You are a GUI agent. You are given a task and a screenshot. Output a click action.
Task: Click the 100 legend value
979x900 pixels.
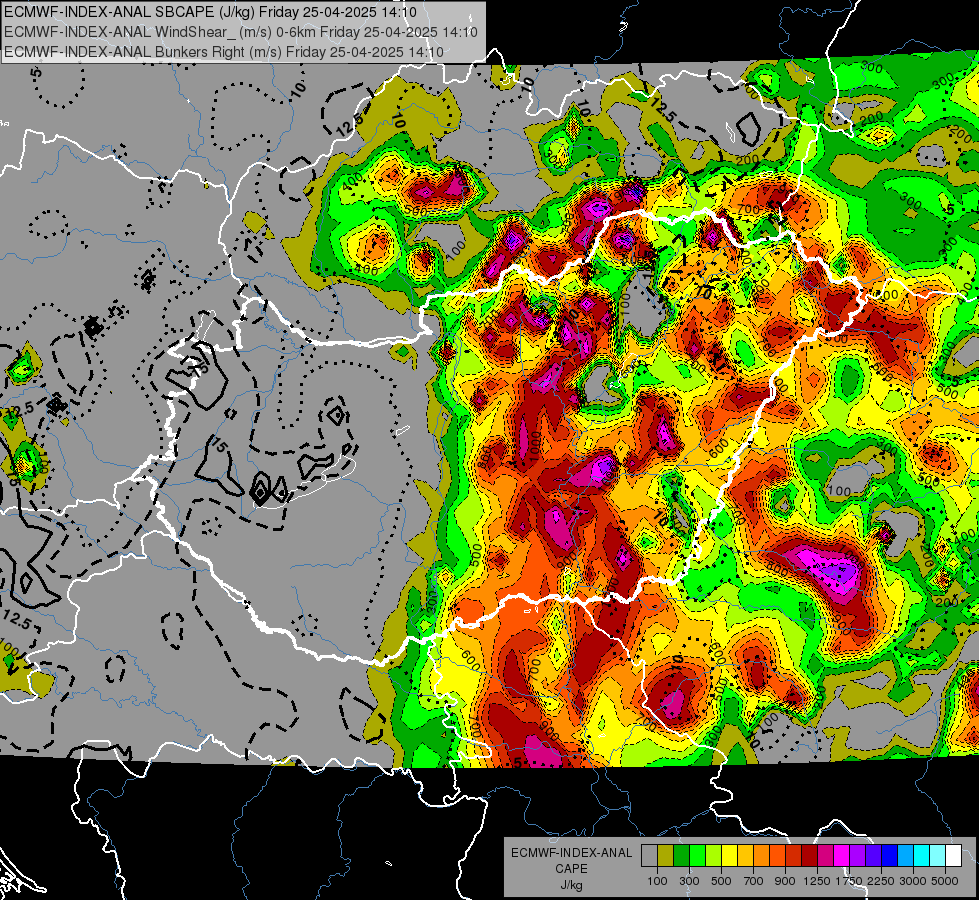pyautogui.click(x=657, y=881)
